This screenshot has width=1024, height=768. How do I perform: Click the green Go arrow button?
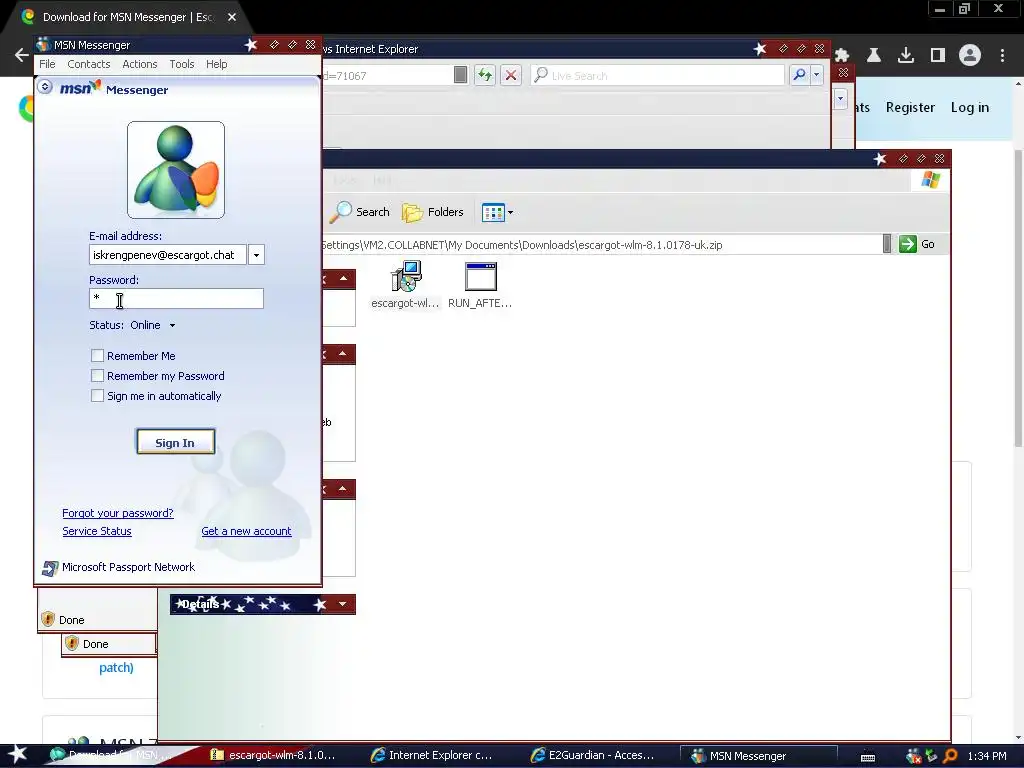(x=908, y=244)
